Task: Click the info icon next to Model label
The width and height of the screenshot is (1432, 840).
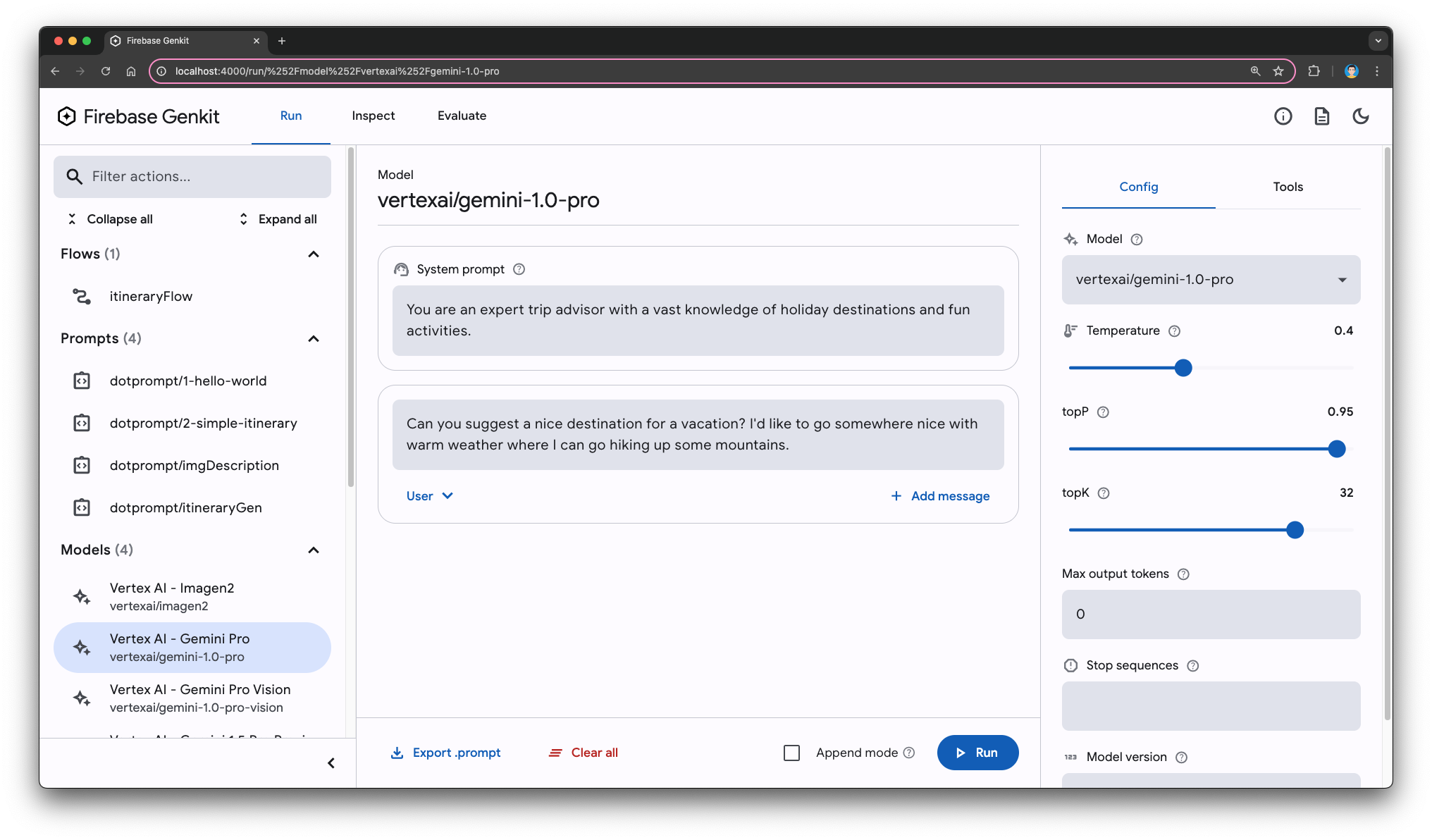Action: click(1138, 239)
